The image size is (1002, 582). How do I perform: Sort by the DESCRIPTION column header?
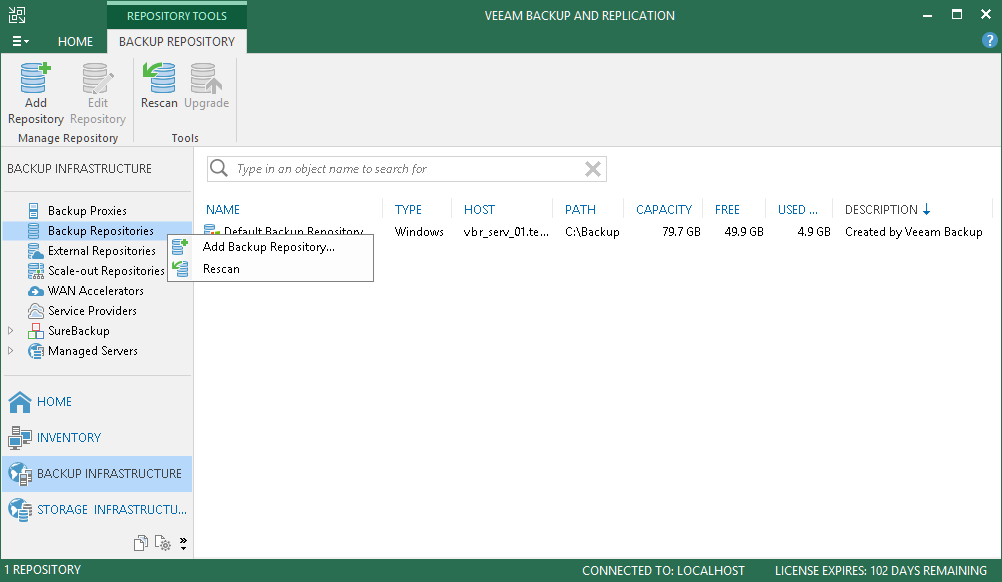[x=881, y=210]
